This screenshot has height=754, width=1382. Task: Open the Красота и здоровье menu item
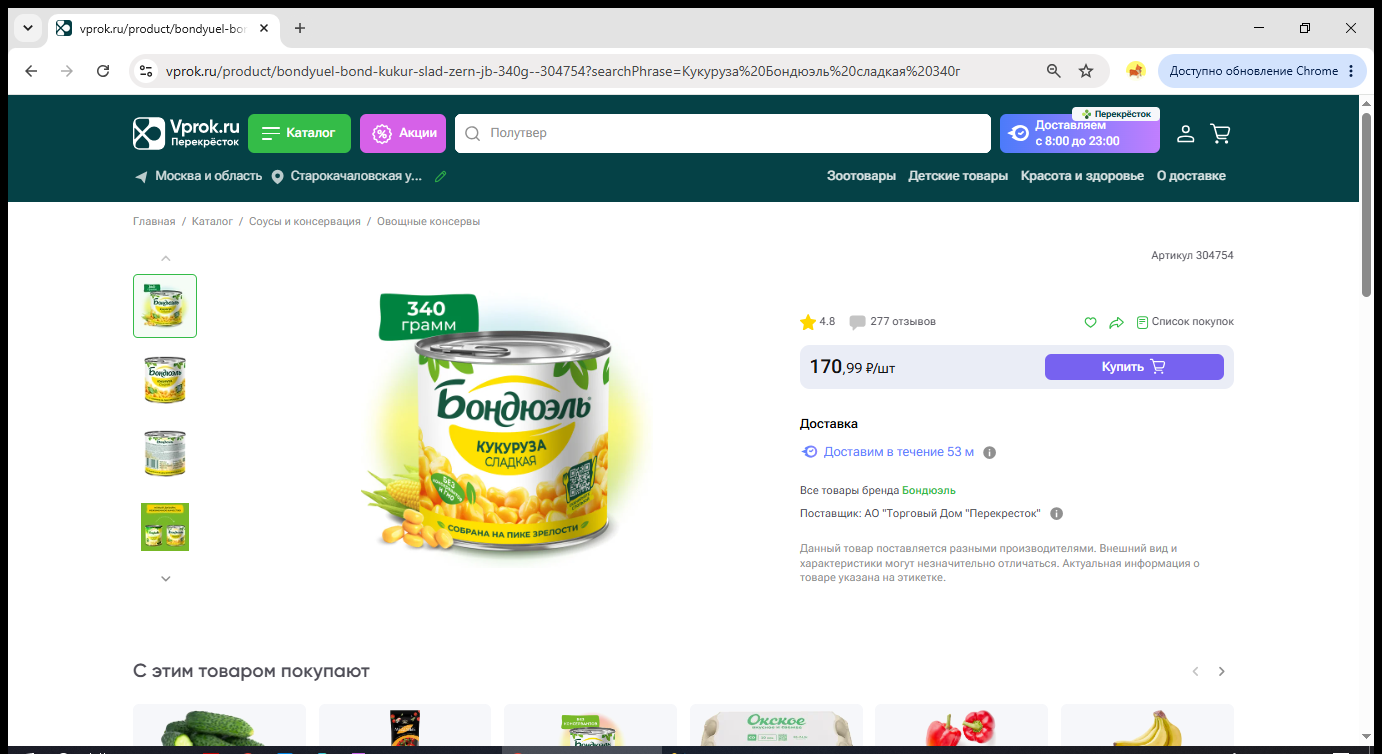coord(1082,176)
